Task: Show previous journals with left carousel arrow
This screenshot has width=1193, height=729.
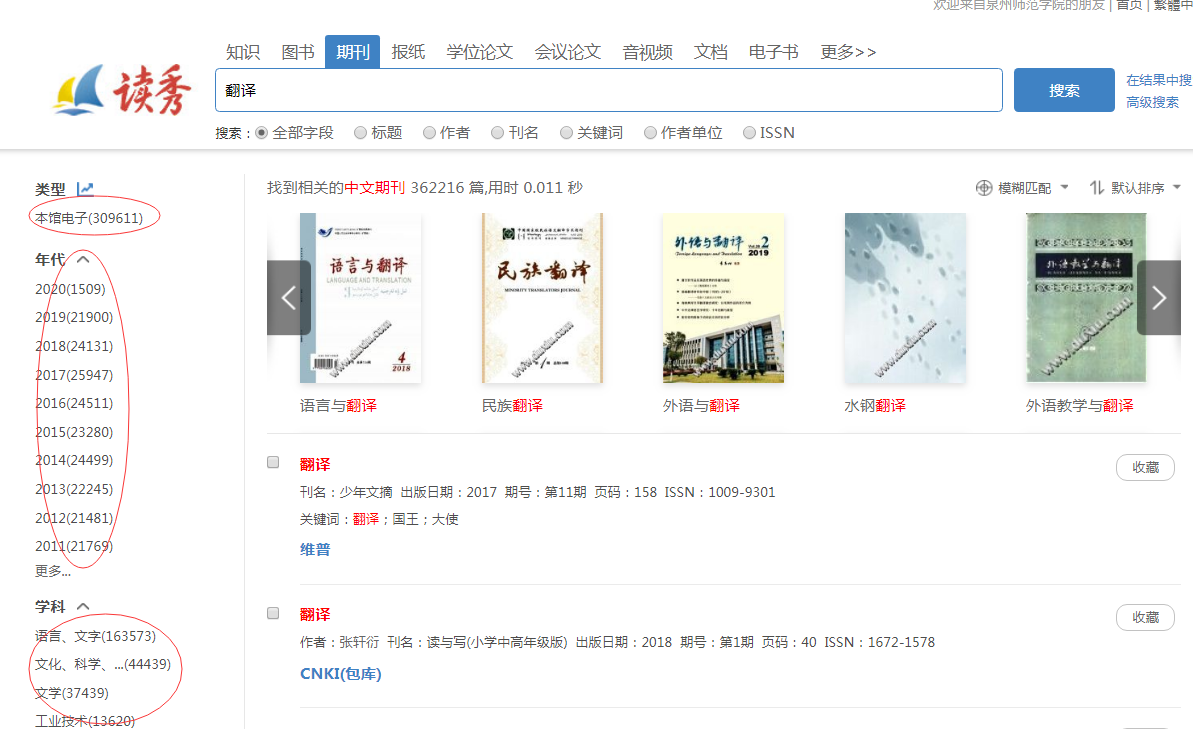Action: [288, 298]
